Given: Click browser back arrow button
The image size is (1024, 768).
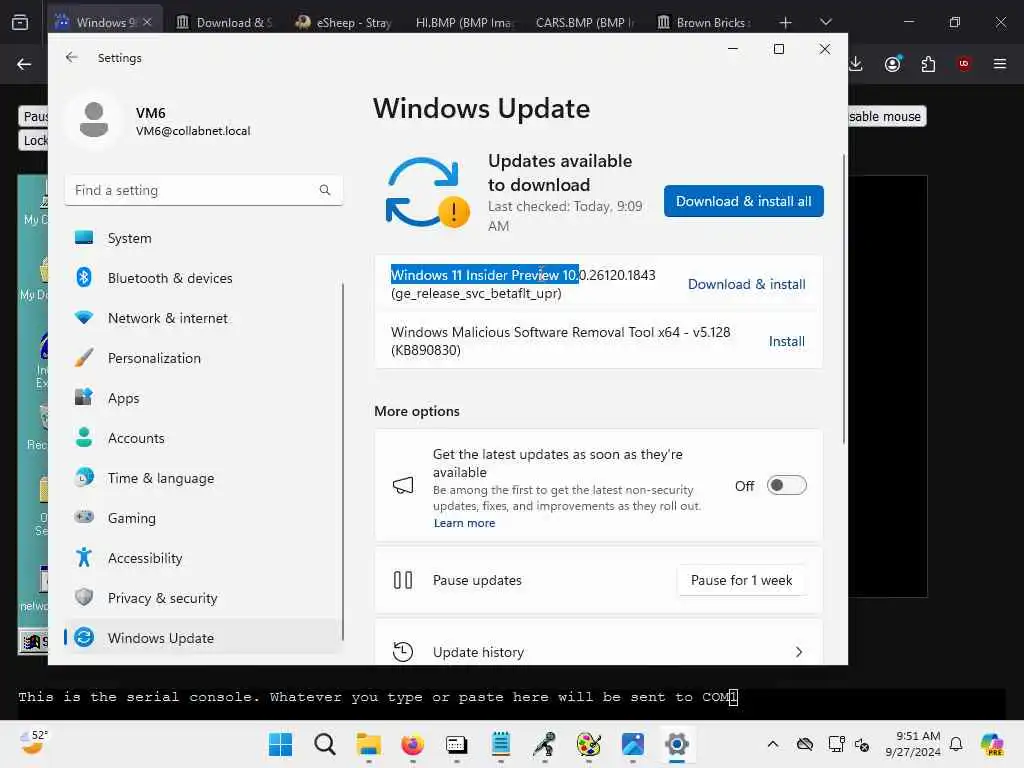Looking at the screenshot, I should [x=24, y=64].
